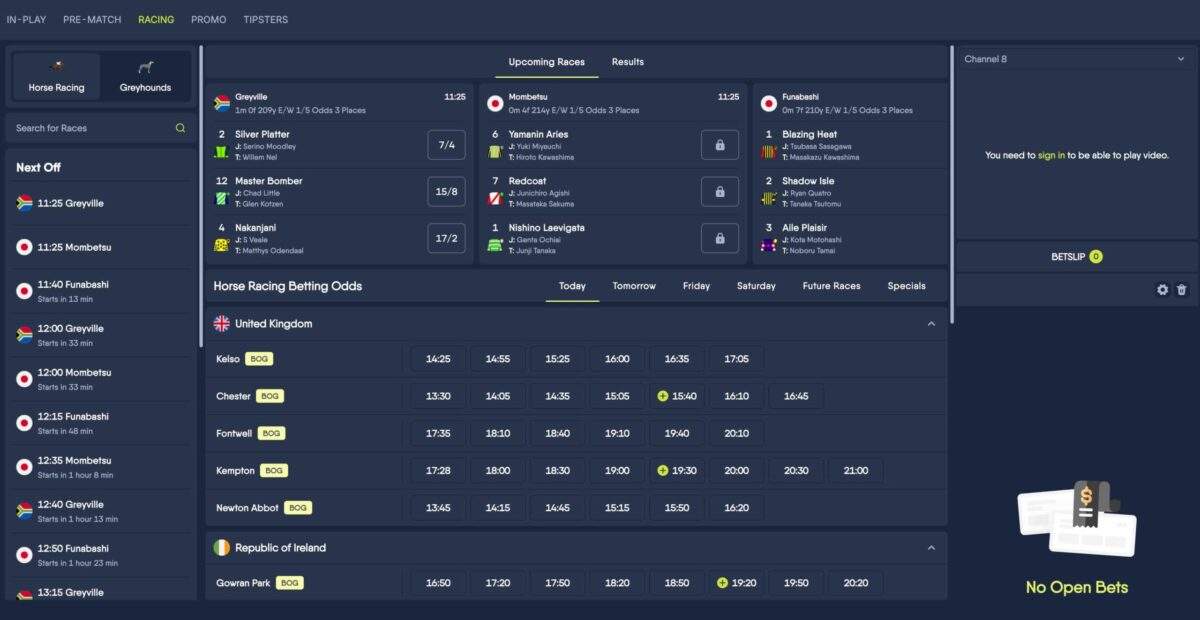Click the locked odds for Redcoat
This screenshot has height=620, width=1200.
pos(720,192)
